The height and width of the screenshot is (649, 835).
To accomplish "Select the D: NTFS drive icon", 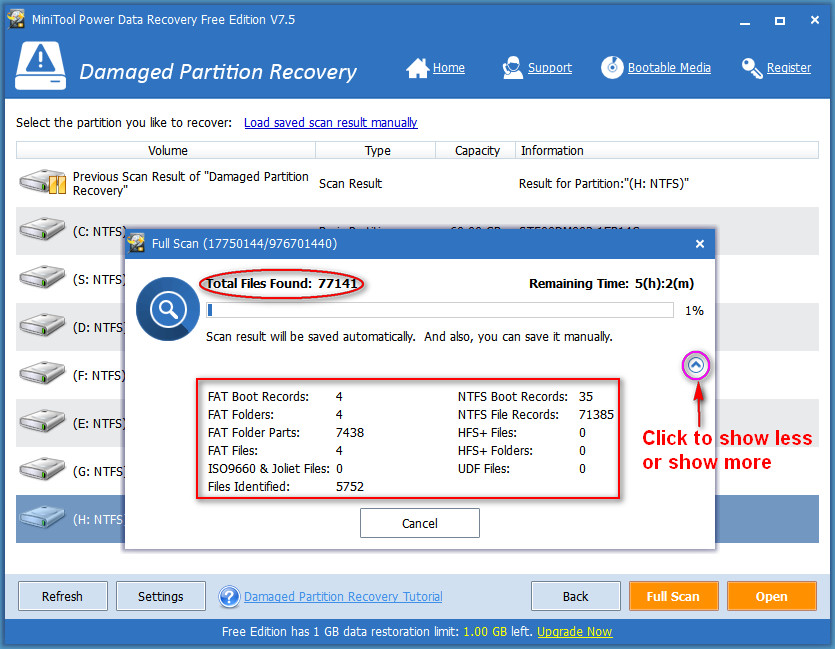I will coord(42,325).
